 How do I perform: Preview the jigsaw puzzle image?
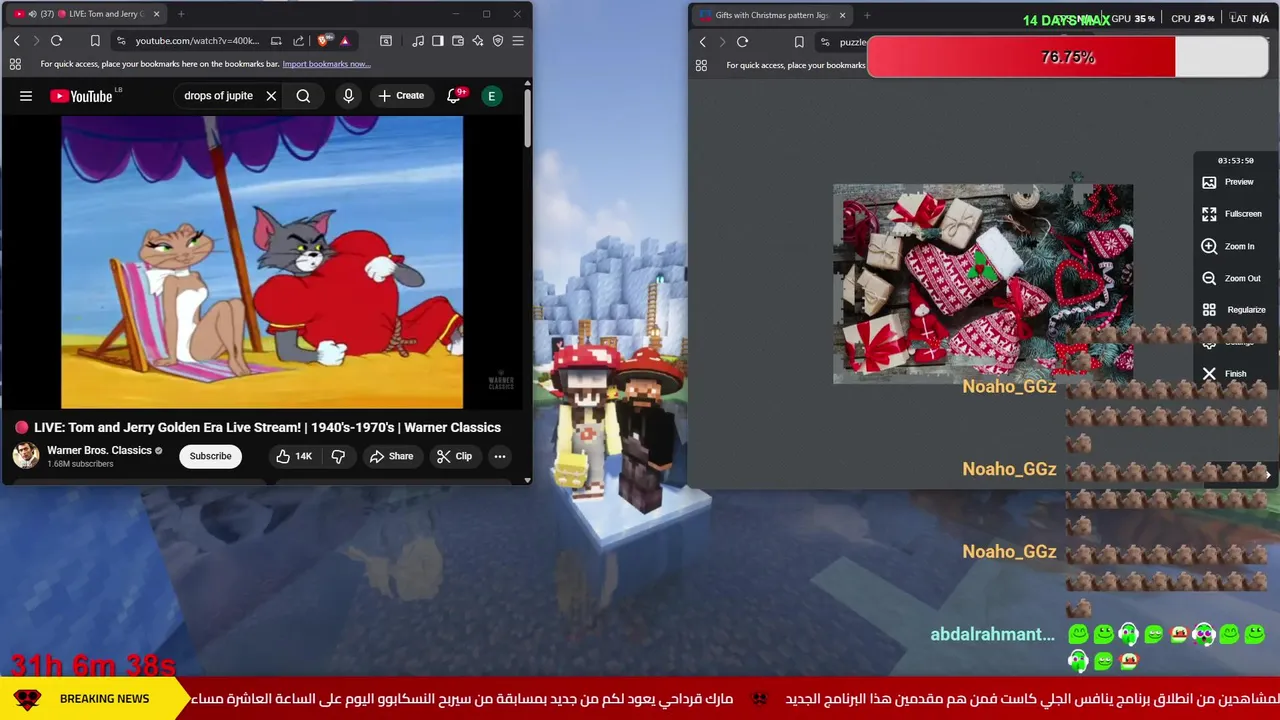(x=1228, y=182)
